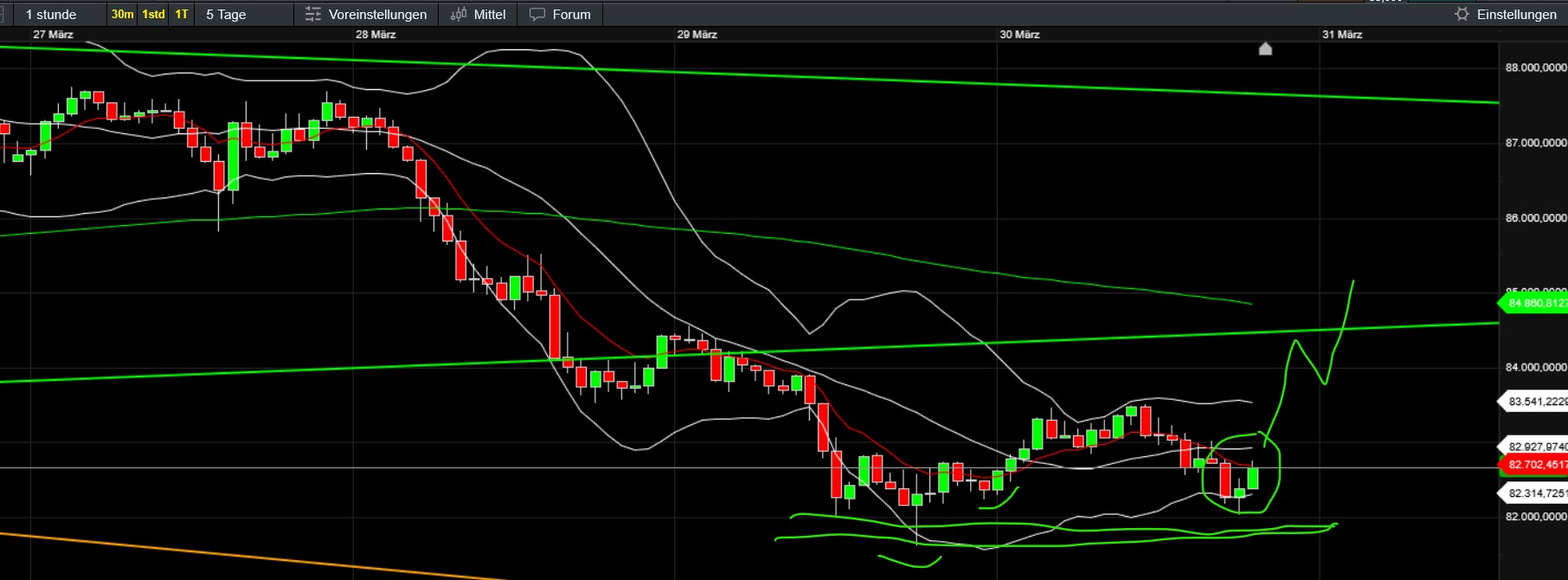
Task: Click the 29 März date label
Action: 697,35
